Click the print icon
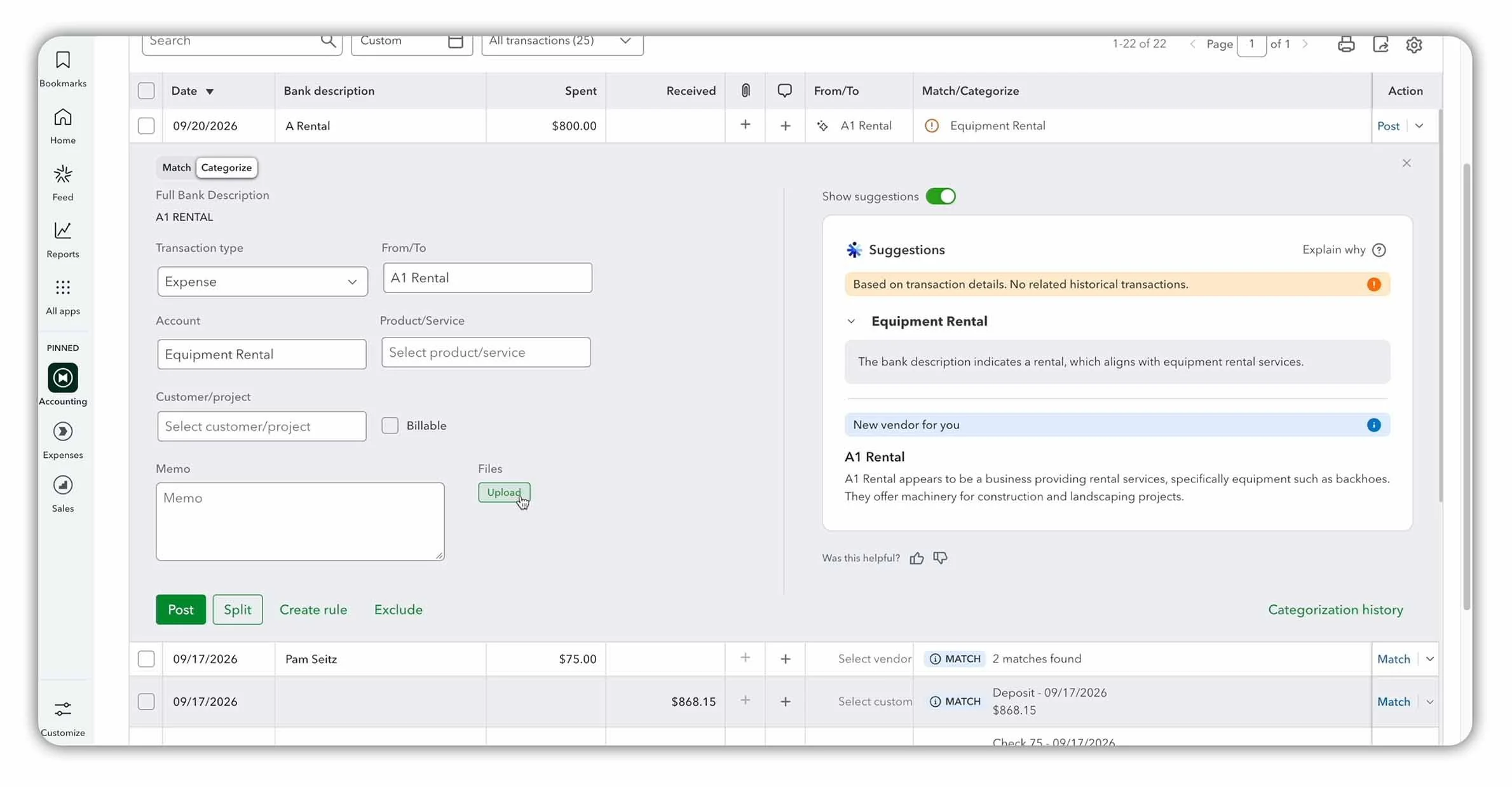Screen dimensions: 1512x787 click(1345, 44)
